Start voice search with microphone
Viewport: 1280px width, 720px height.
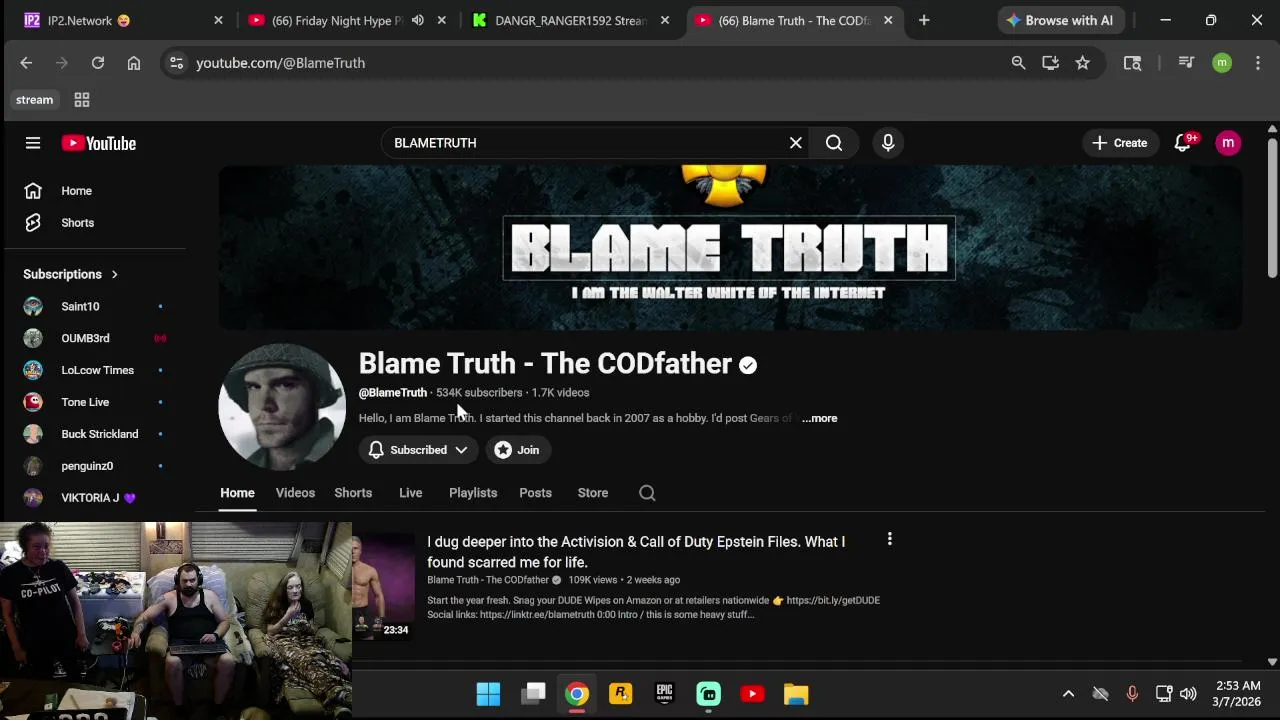coord(888,143)
